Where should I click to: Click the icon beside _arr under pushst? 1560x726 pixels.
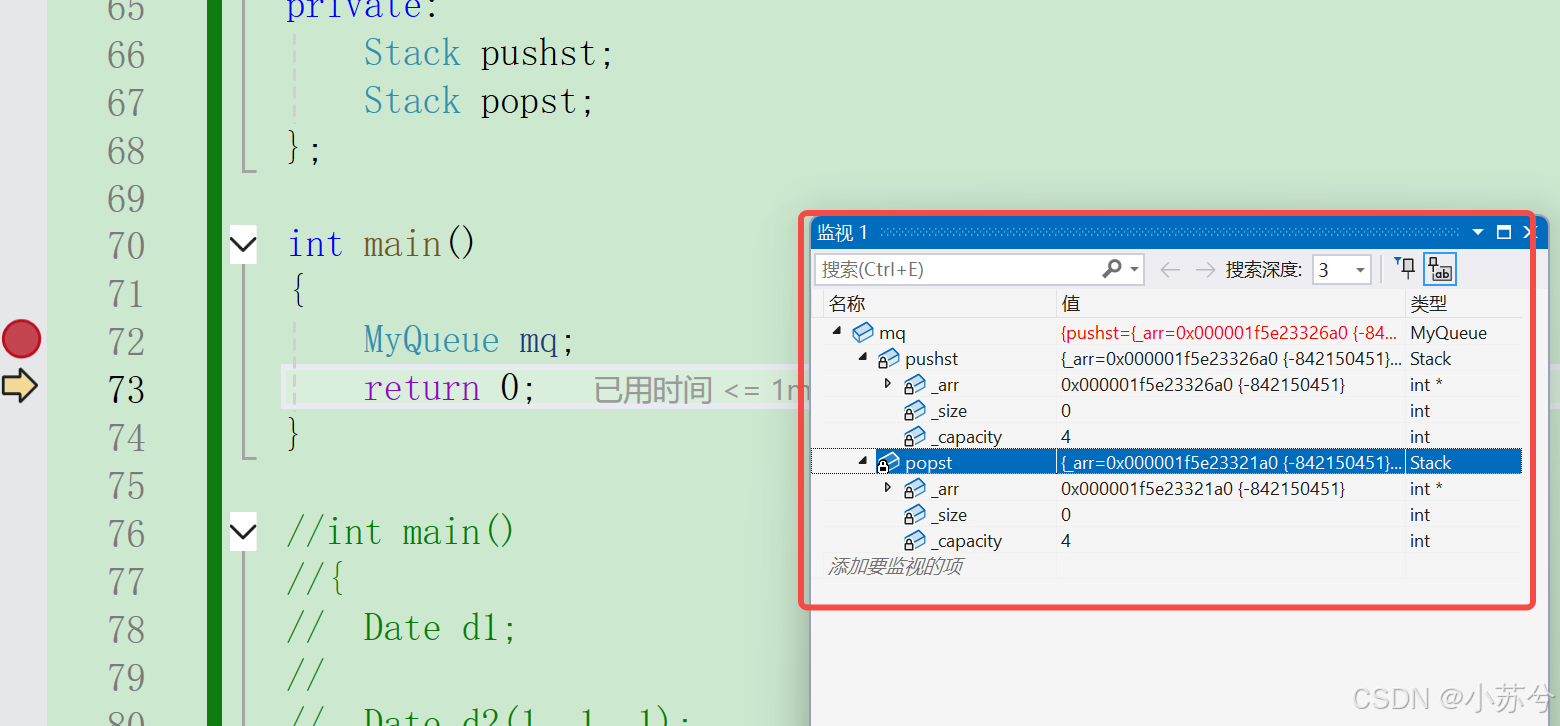[914, 385]
